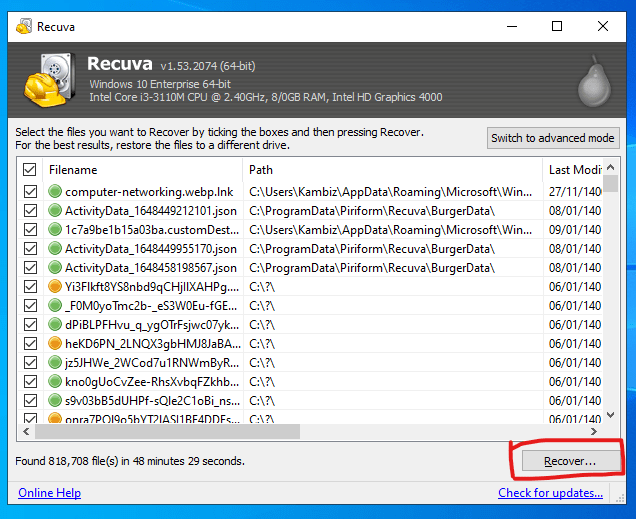Select the kno0gUoCvZee-RhsXvbqFZkhb filename
Viewport: 636px width, 519px height.
pyautogui.click(x=152, y=382)
